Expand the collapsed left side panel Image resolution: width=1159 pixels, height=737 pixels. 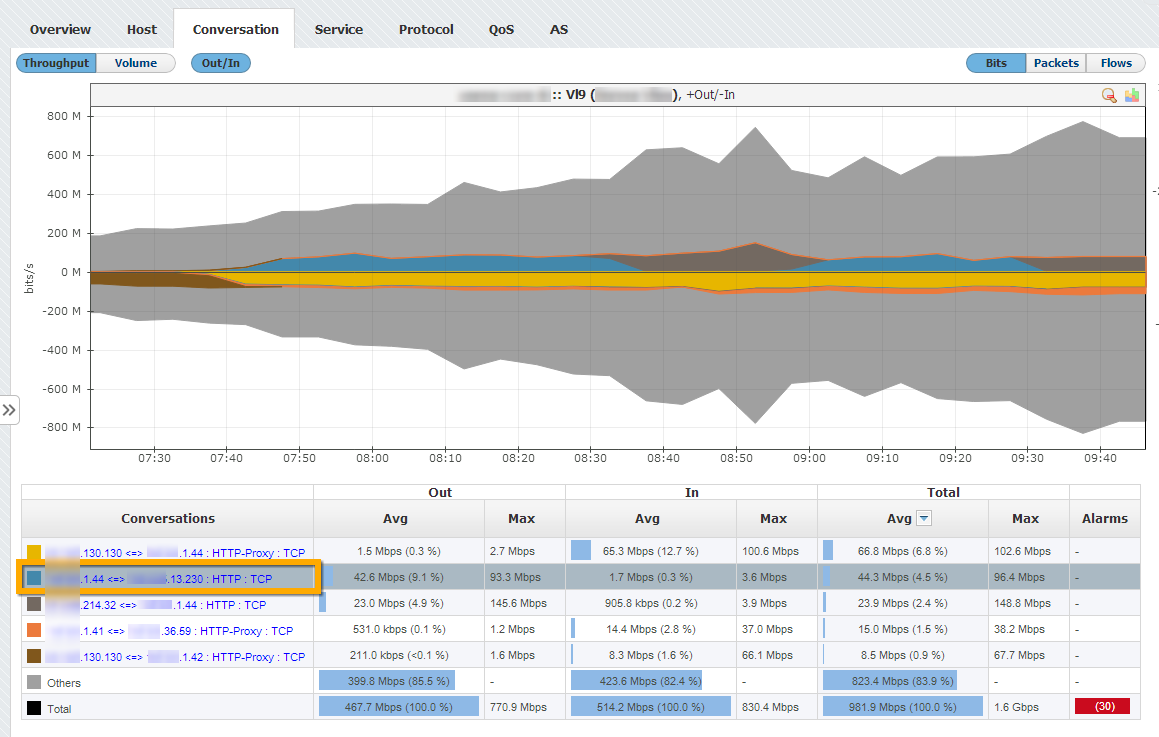[9, 410]
